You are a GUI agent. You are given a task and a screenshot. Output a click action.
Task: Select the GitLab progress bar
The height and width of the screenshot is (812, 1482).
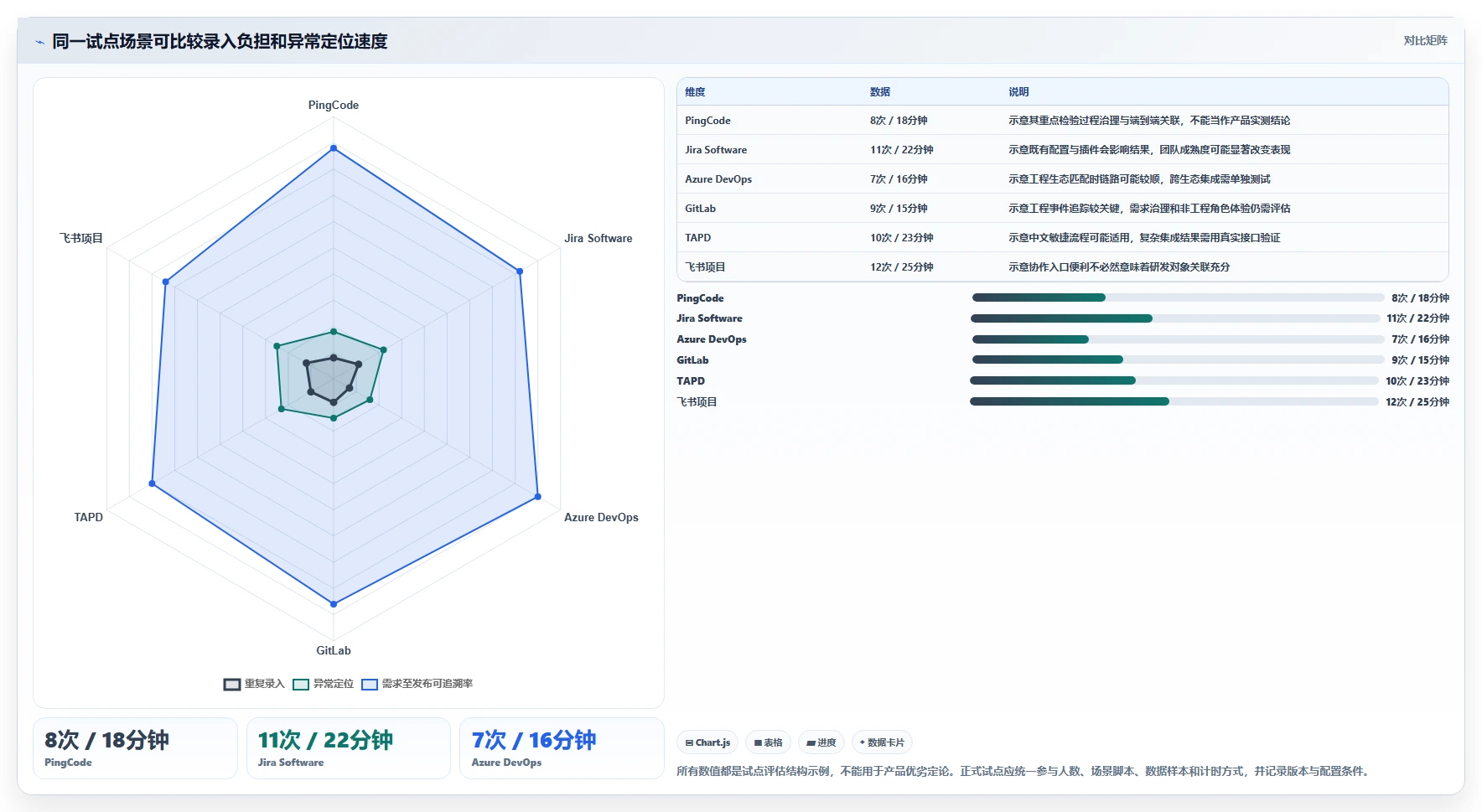pyautogui.click(x=1178, y=359)
